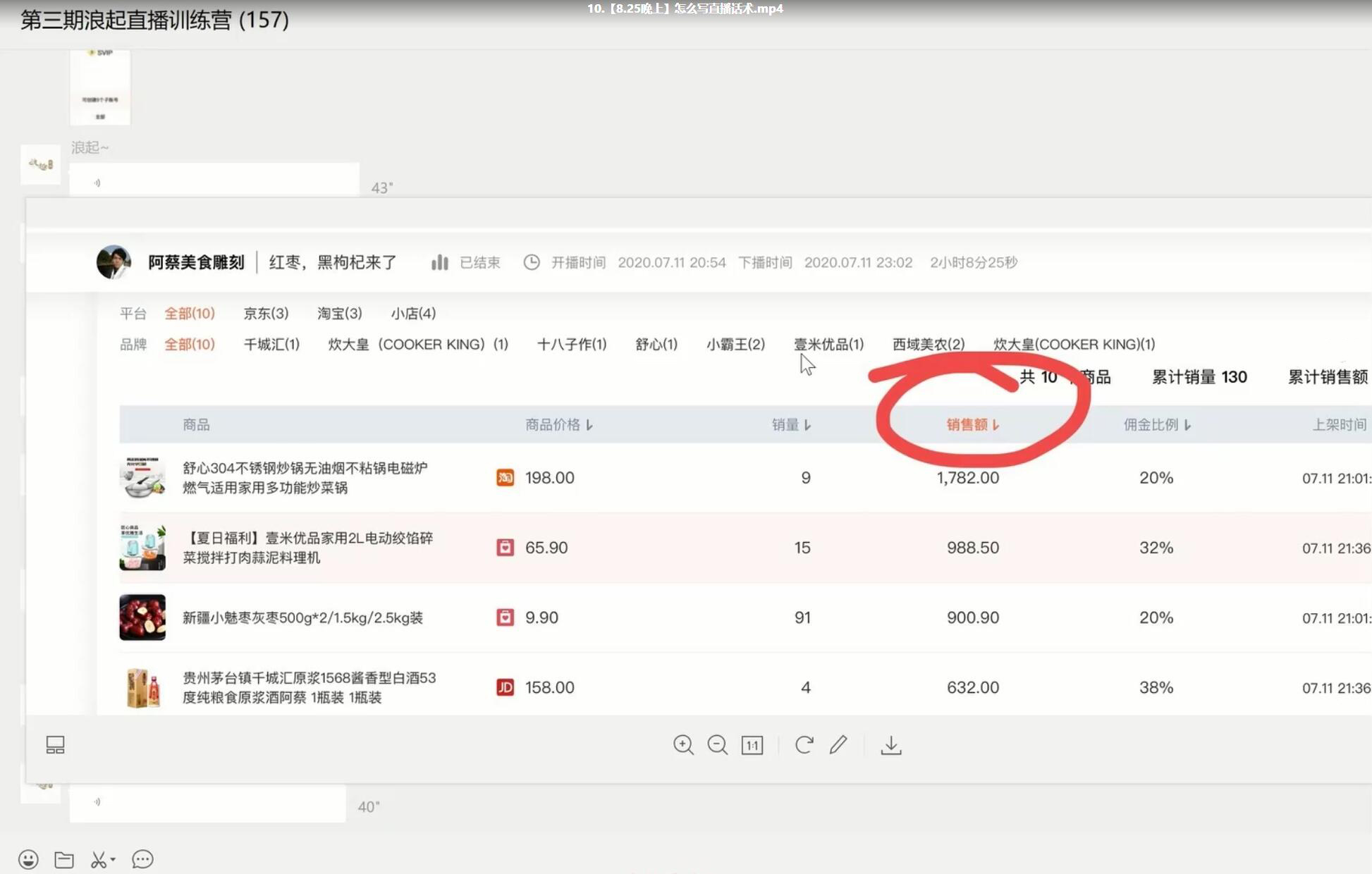Click the JD icon in the 158.00 row
The height and width of the screenshot is (874, 1372).
505,687
